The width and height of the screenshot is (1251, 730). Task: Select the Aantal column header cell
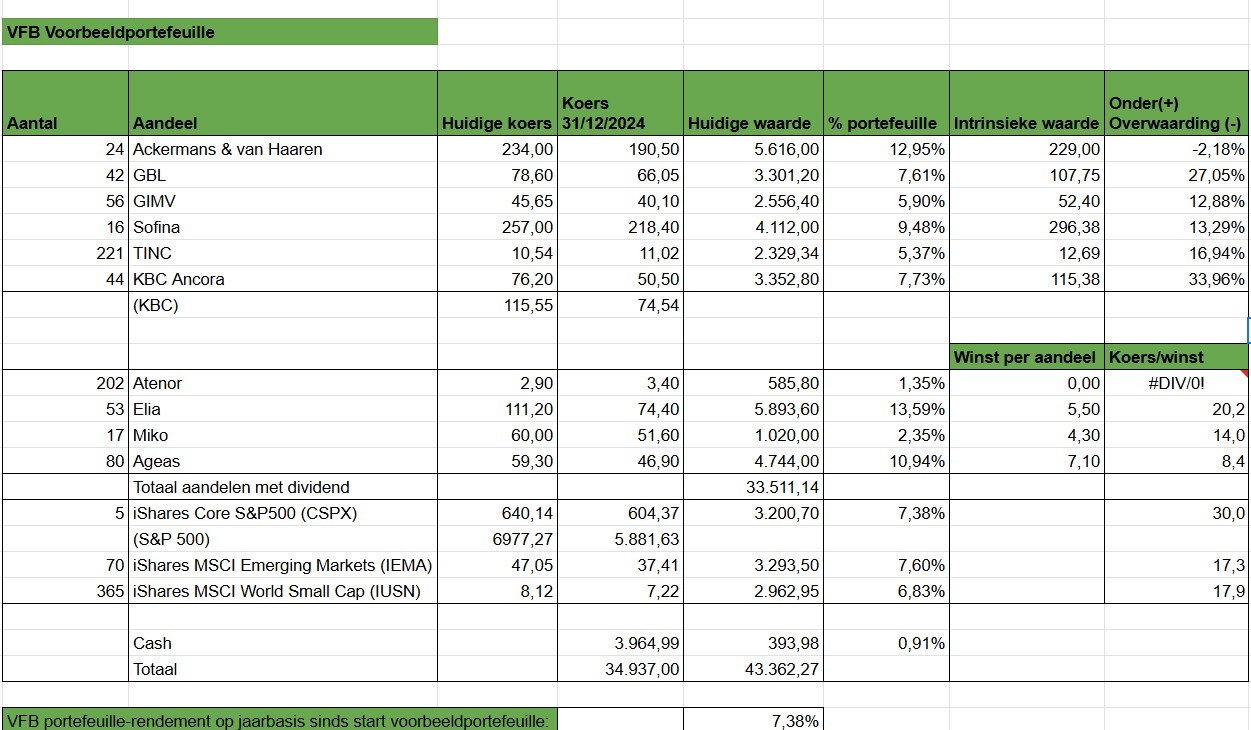65,103
